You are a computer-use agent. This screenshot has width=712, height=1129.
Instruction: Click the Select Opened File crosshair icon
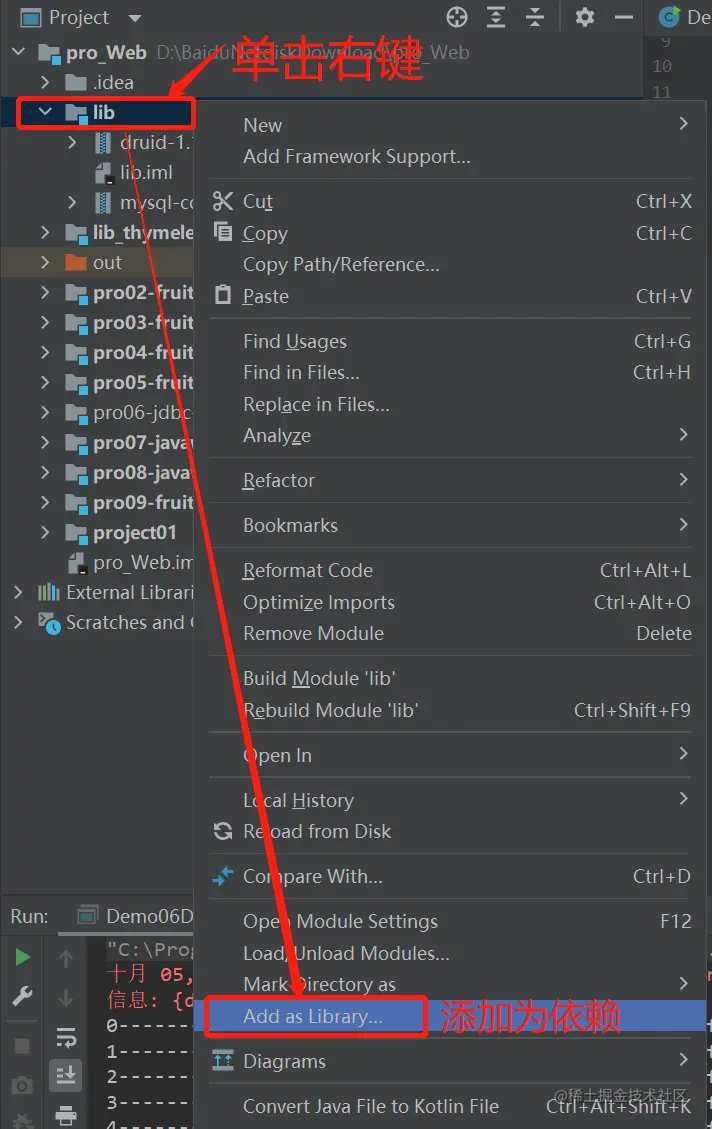456,17
